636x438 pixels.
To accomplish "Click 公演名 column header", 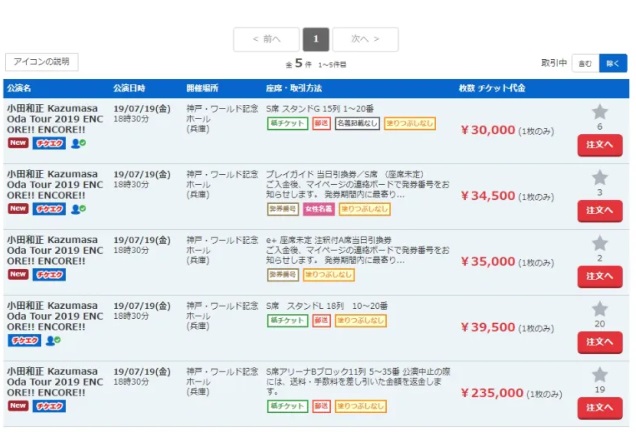I will (x=19, y=88).
